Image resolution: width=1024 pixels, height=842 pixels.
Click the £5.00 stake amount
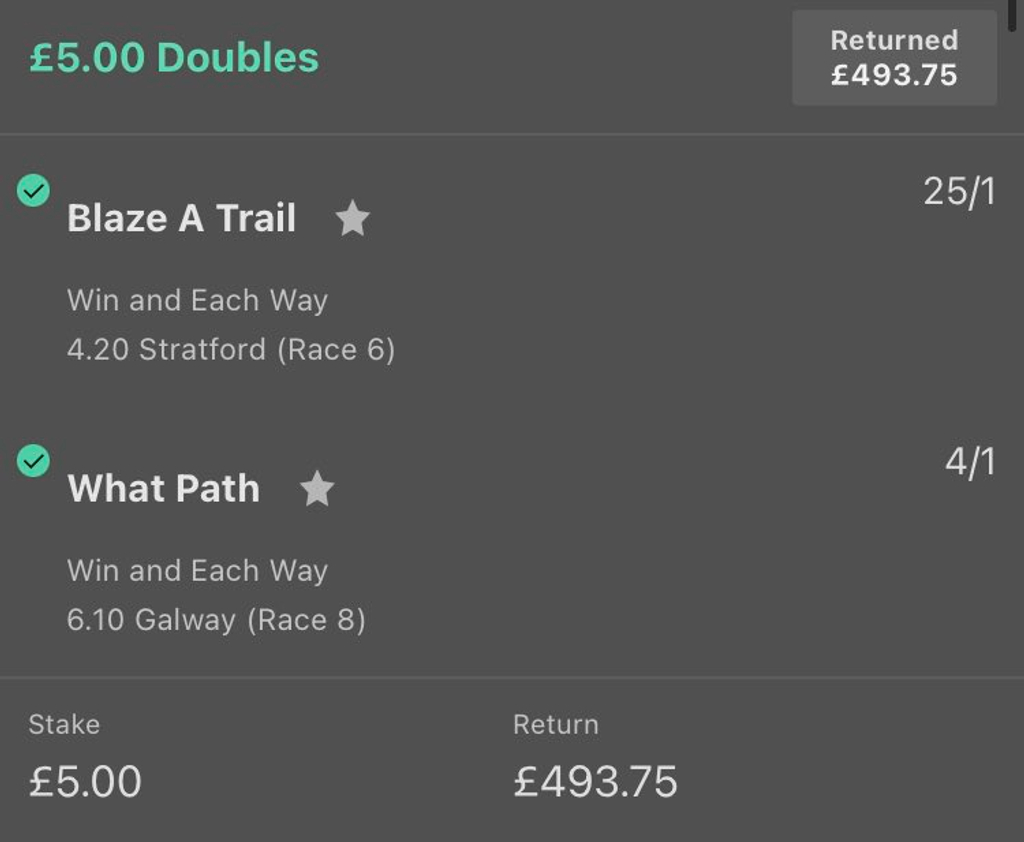click(x=85, y=781)
